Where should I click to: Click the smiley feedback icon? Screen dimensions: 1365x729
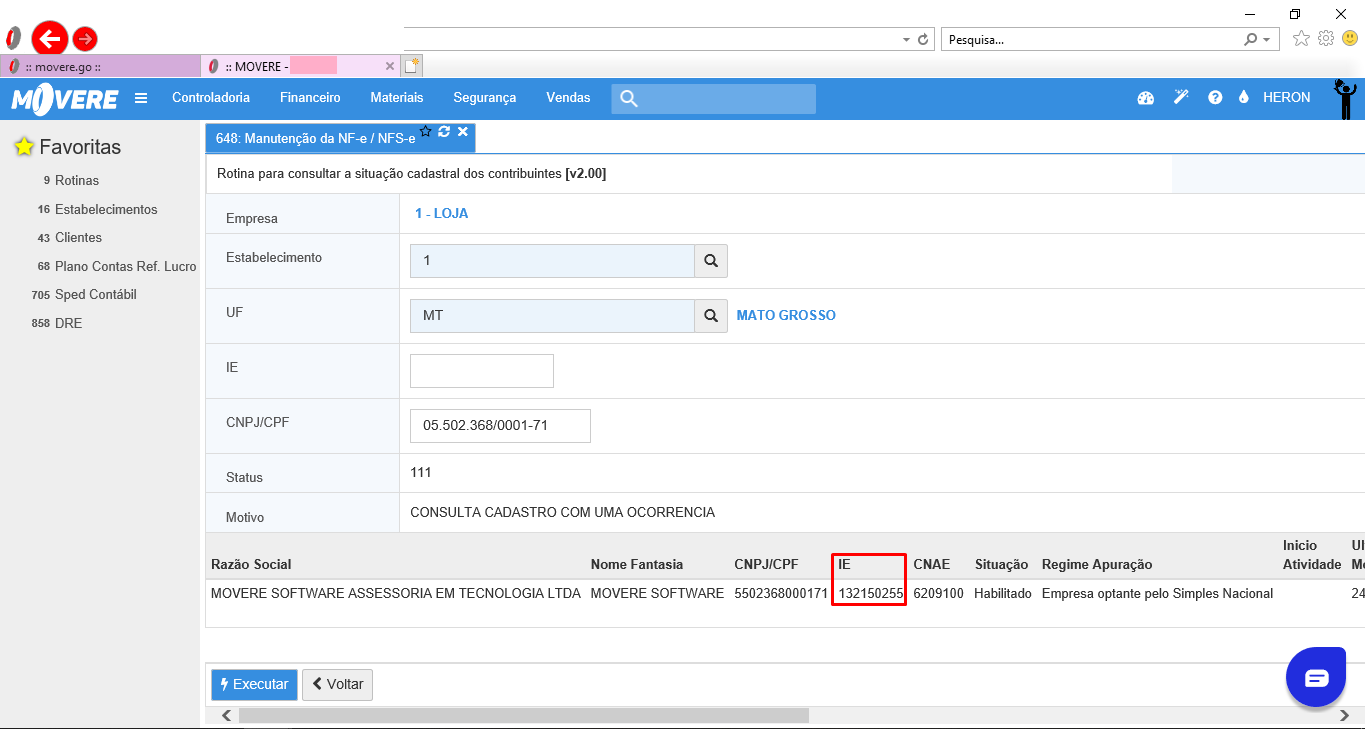1350,39
